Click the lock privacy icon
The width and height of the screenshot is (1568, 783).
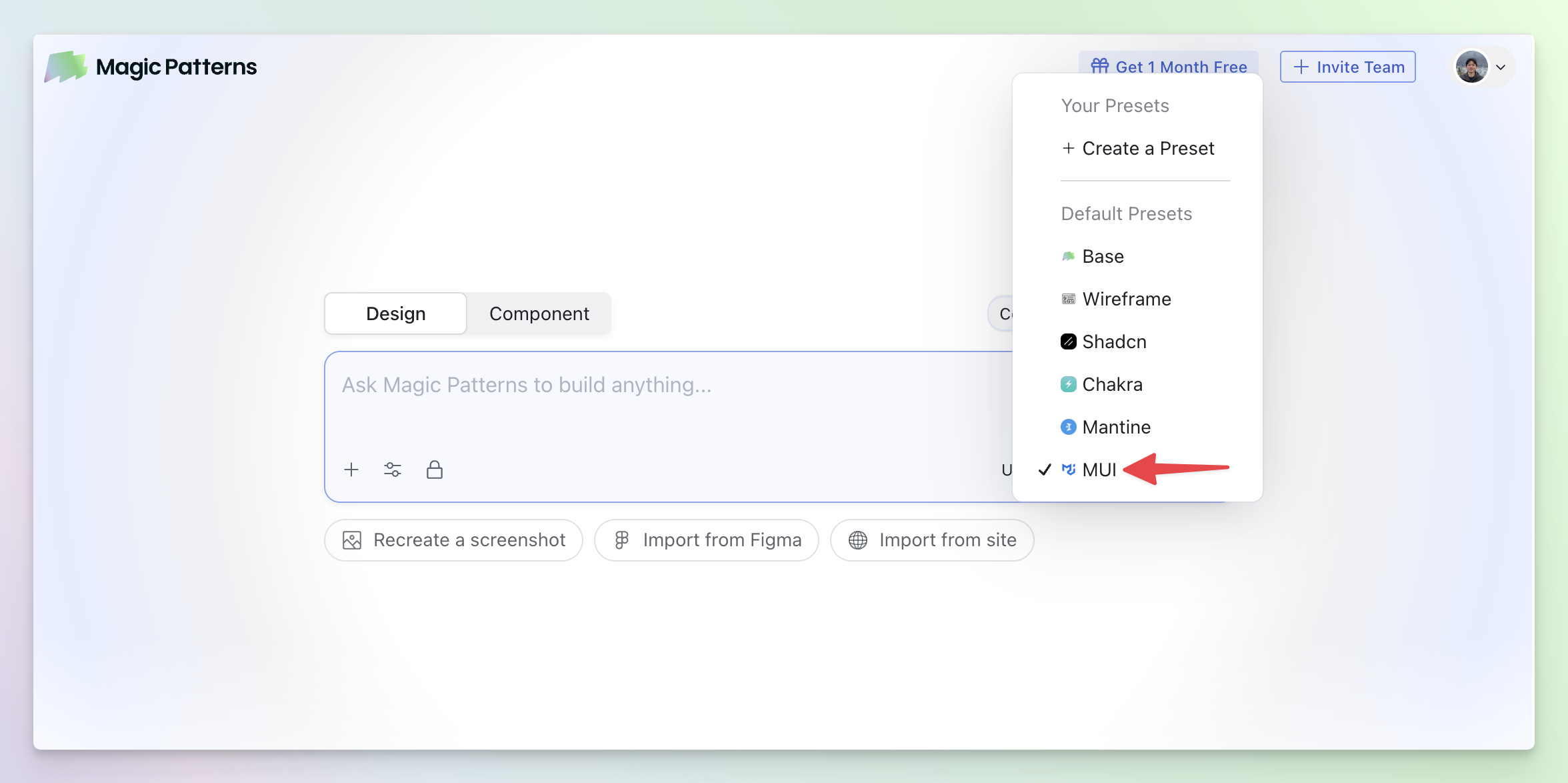click(x=435, y=470)
